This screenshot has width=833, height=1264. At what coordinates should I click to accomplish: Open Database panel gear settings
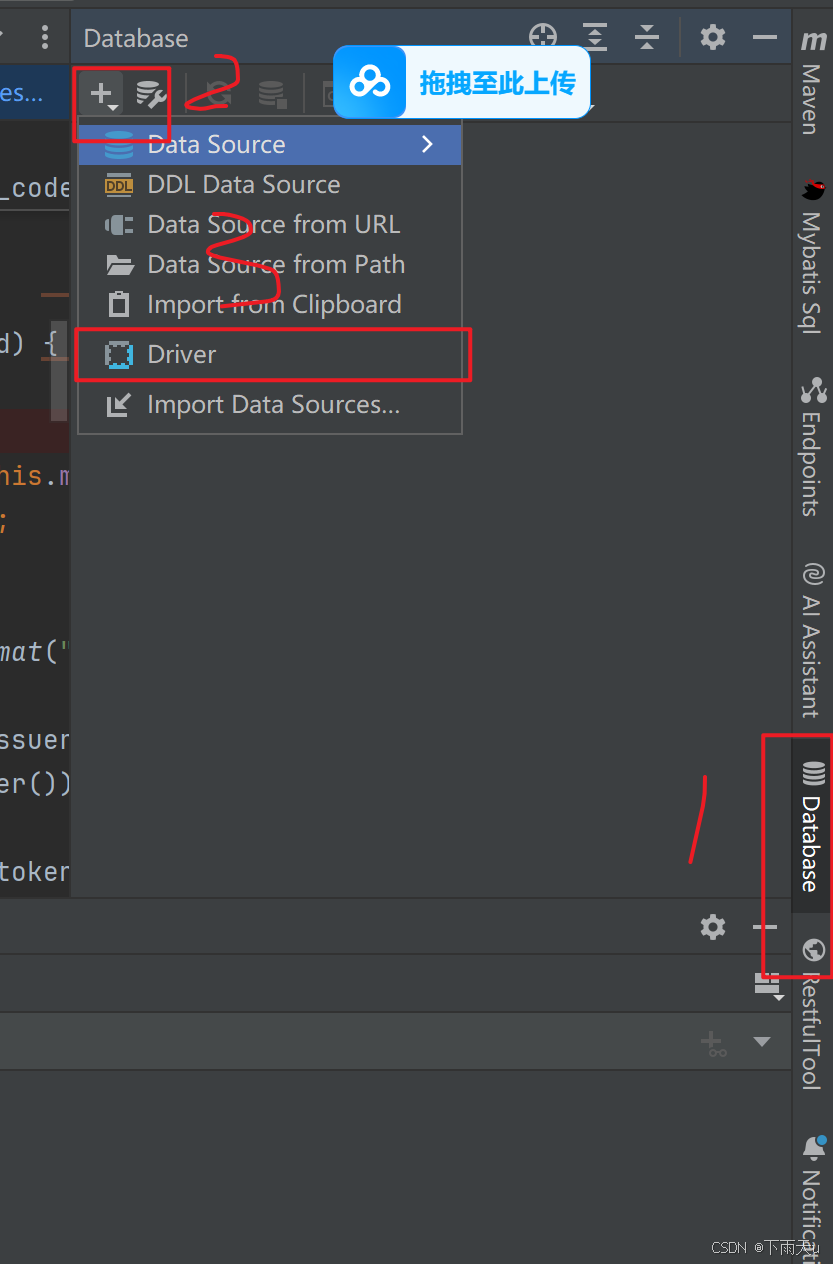[713, 38]
